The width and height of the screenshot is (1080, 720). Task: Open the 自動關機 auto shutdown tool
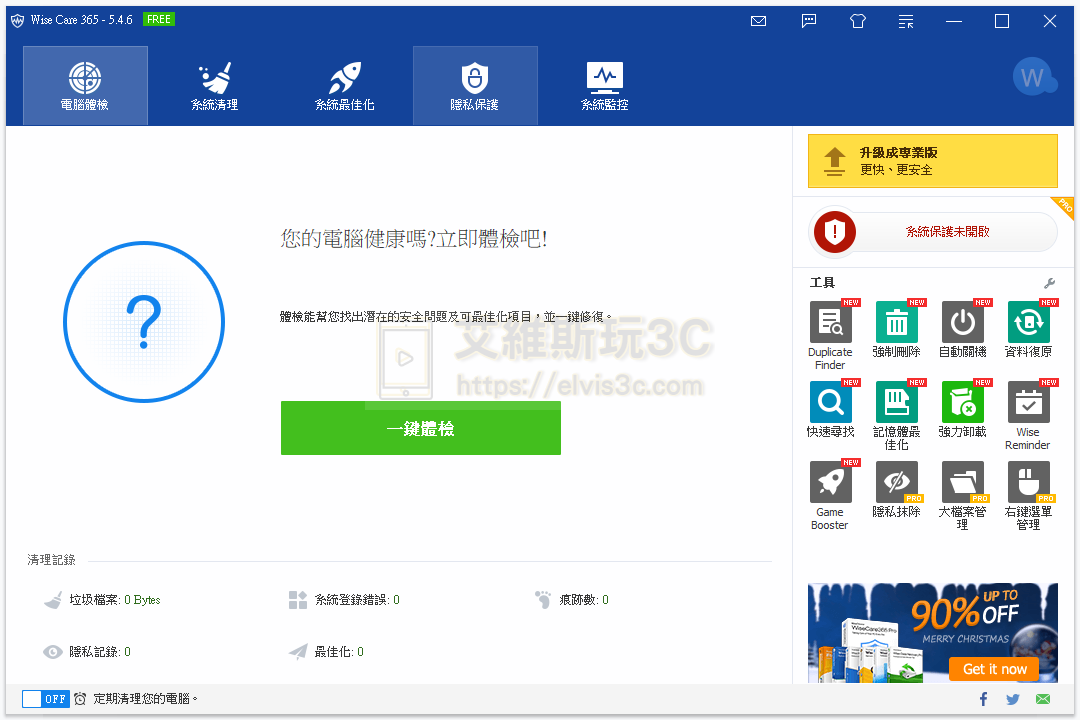click(961, 323)
